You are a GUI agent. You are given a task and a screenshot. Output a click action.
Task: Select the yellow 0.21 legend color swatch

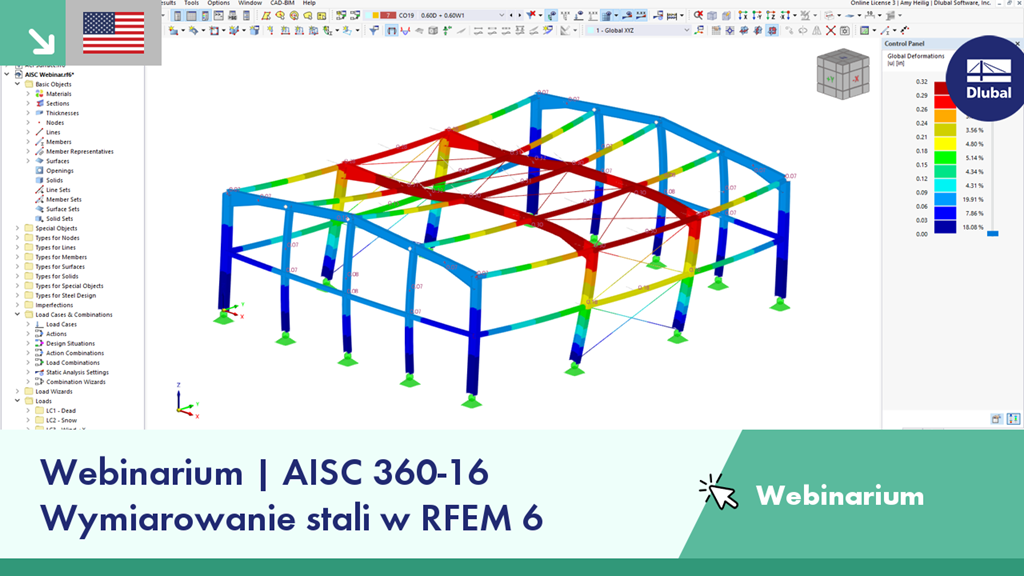945,144
